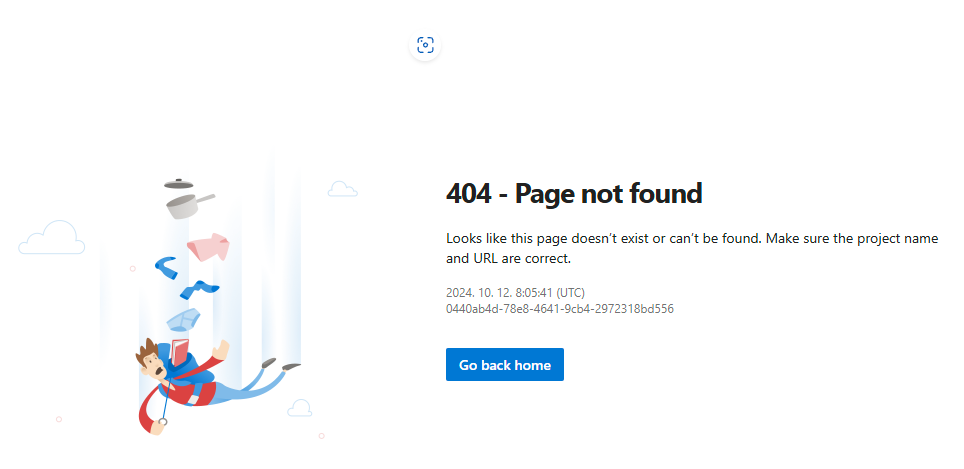The height and width of the screenshot is (469, 964).
Task: Click the visual search capture icon
Action: (425, 45)
